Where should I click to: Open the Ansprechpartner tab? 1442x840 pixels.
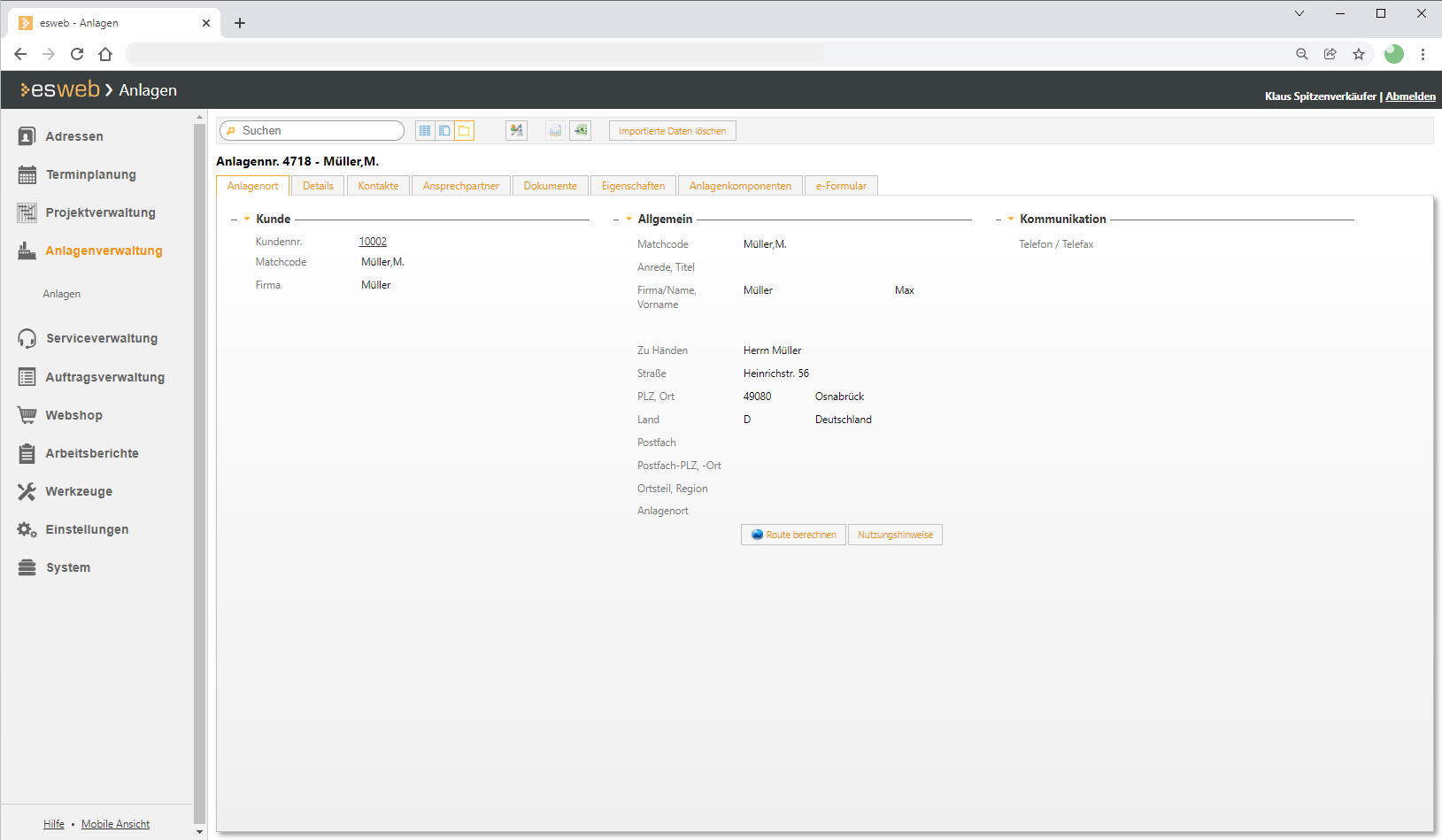pyautogui.click(x=461, y=186)
